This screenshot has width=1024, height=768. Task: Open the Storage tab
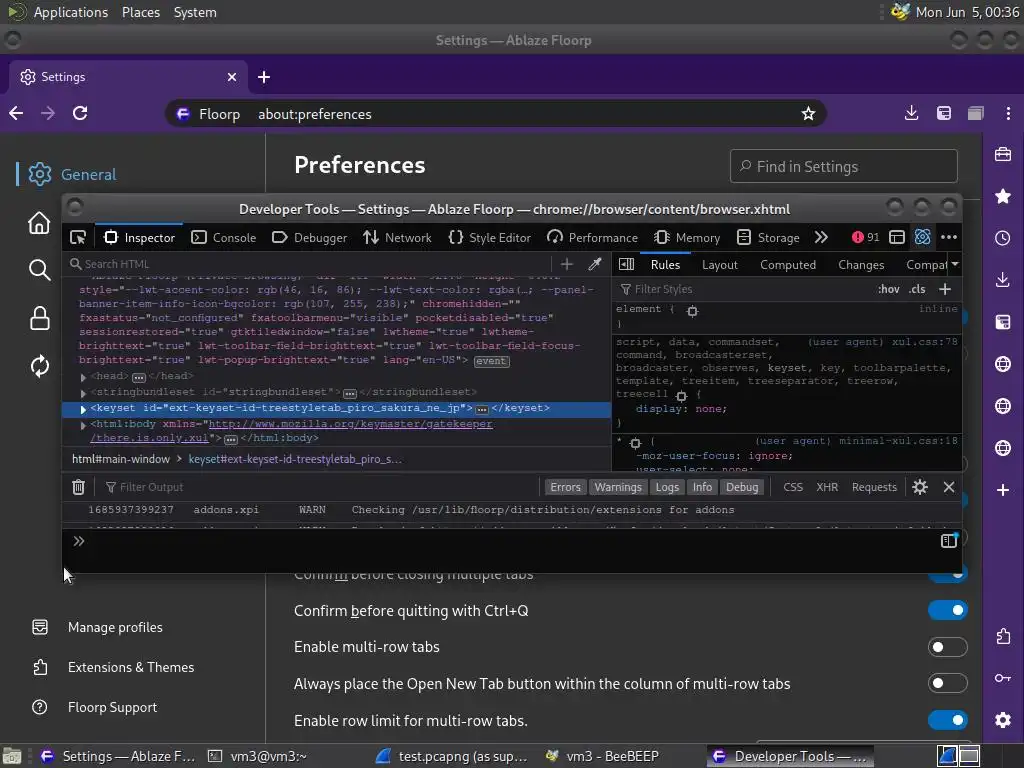(x=768, y=238)
